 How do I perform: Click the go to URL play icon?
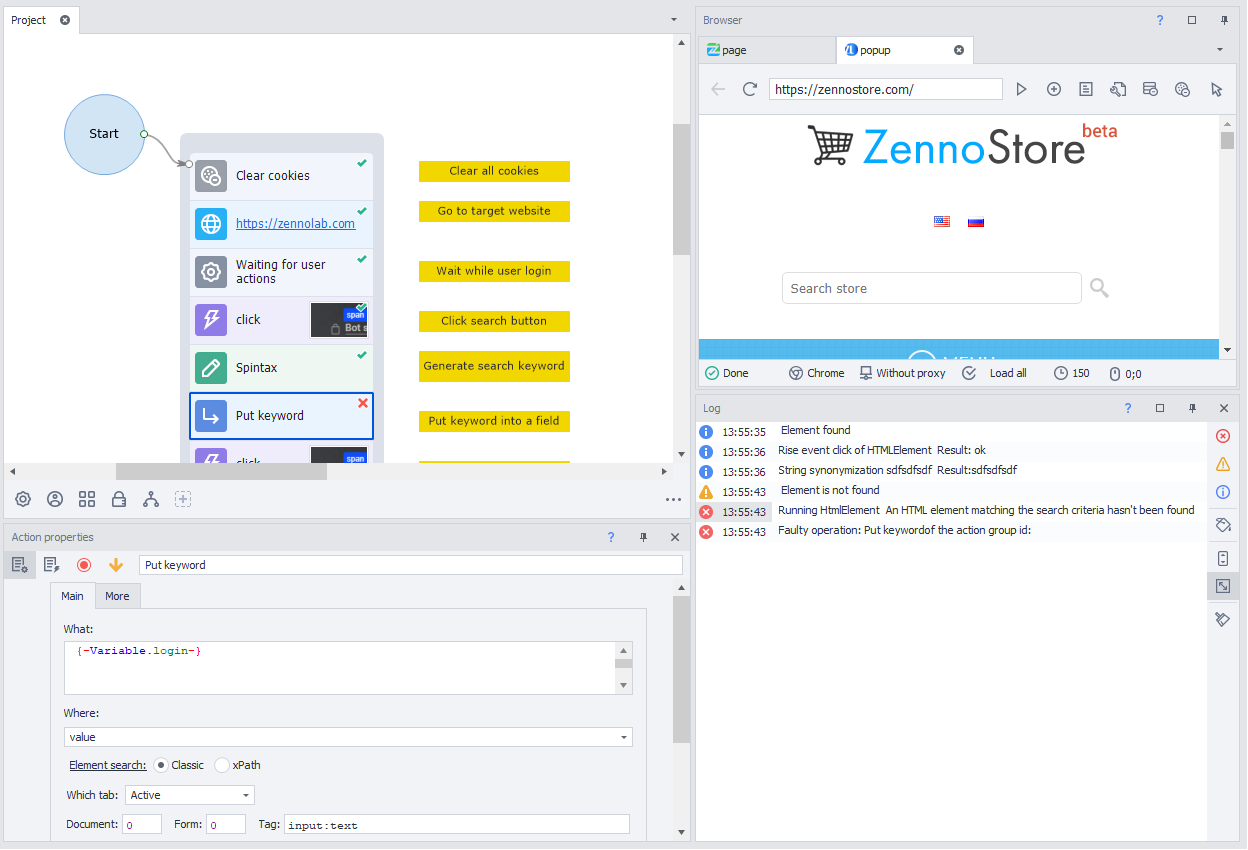click(x=1021, y=89)
